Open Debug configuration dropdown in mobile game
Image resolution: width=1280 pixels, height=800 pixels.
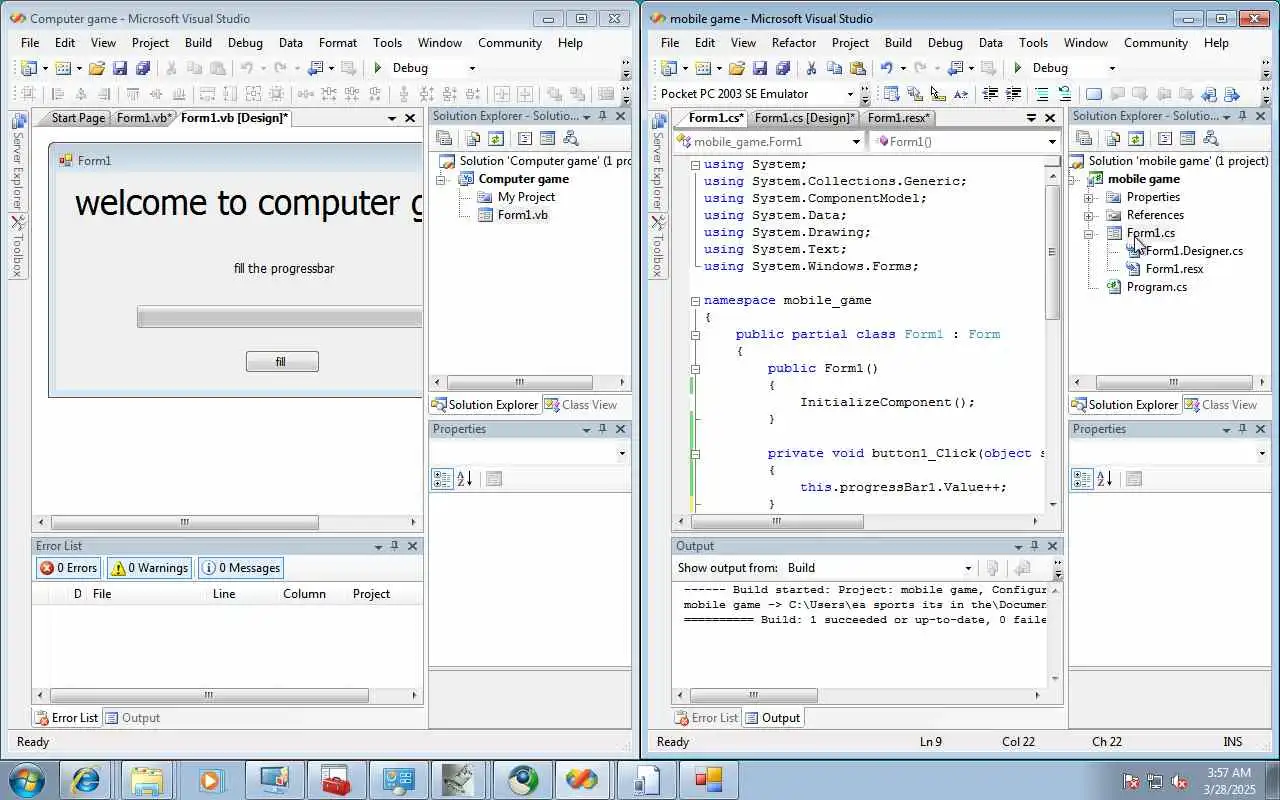(x=1112, y=68)
